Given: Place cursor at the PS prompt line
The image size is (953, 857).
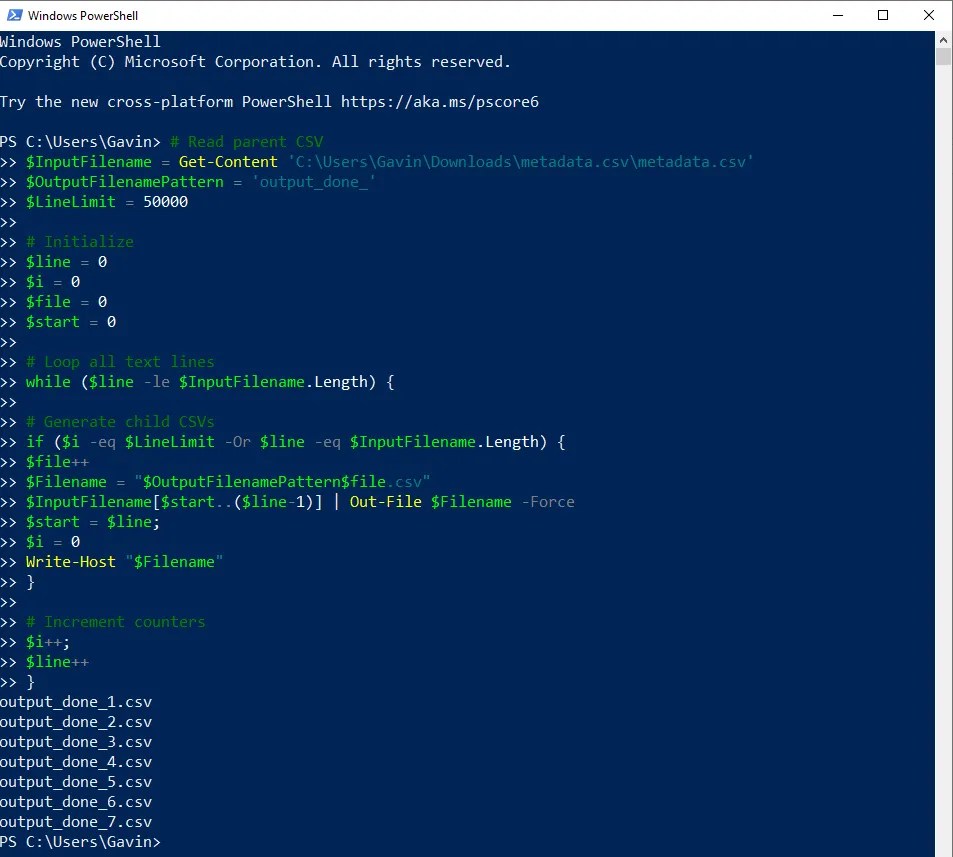Looking at the screenshot, I should coord(82,841).
